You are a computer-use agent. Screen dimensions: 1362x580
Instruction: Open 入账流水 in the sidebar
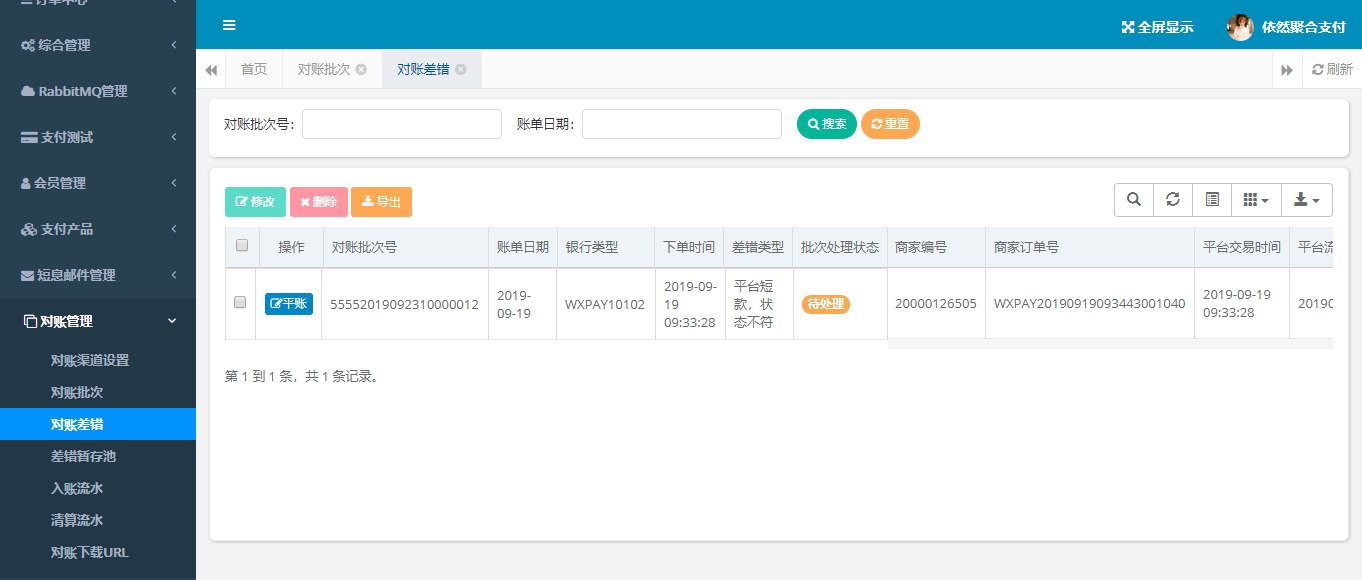coord(98,488)
